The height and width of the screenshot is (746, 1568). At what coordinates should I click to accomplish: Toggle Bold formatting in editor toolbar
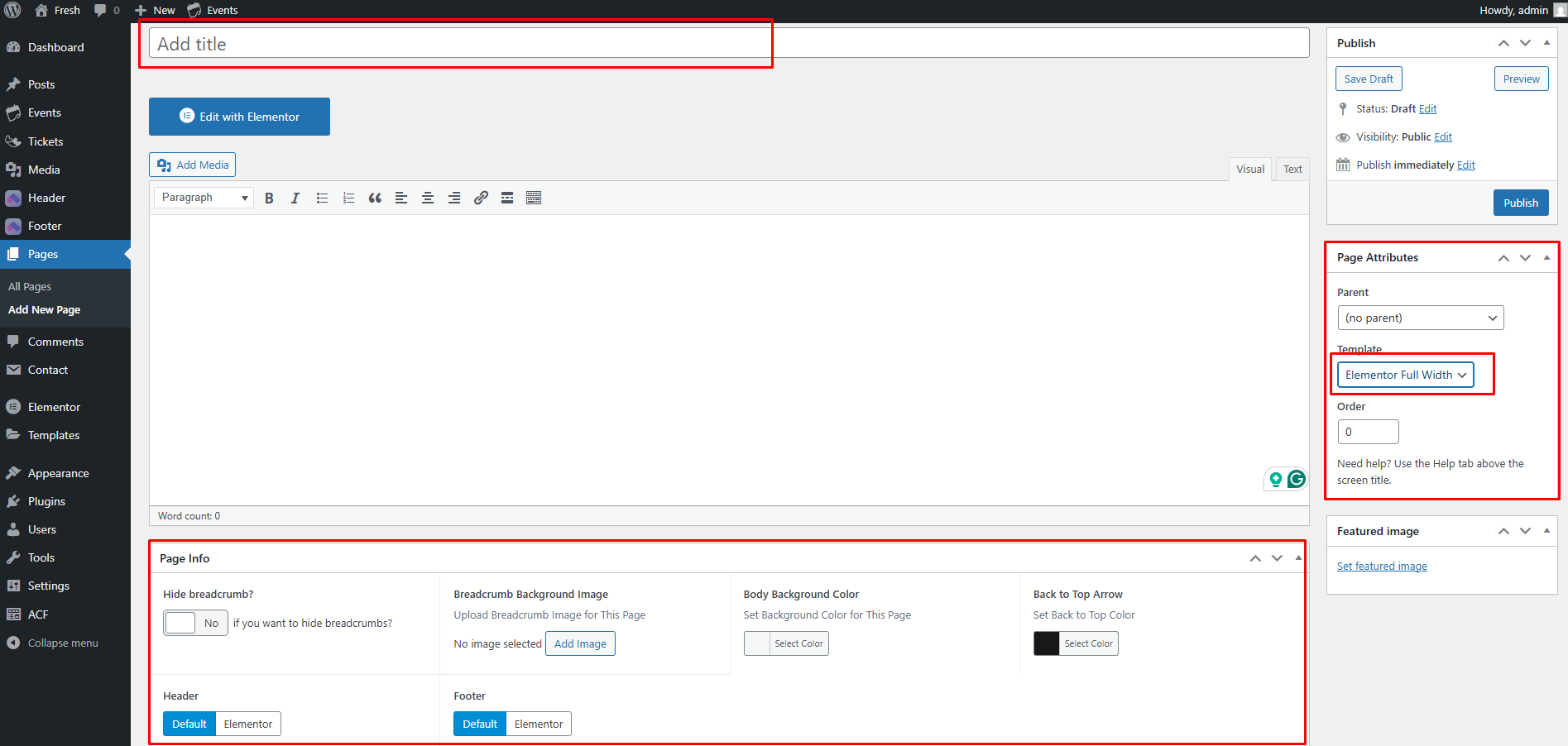point(269,198)
